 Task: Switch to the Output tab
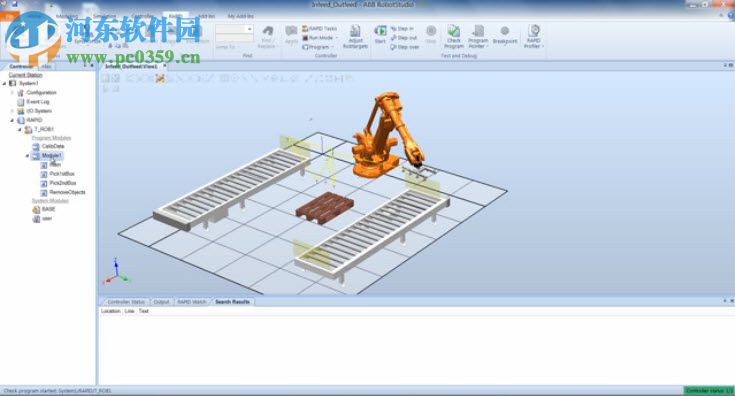pos(161,302)
